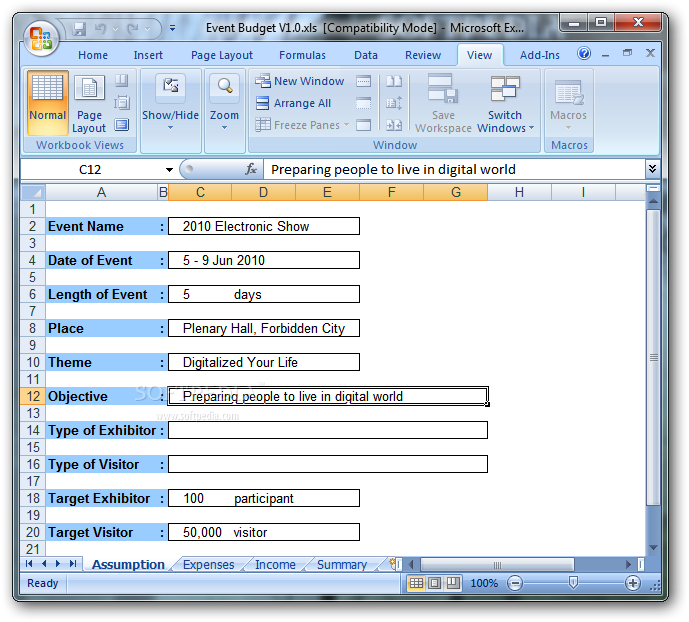
Task: Switch to the Summary sheet tab
Action: 341,564
